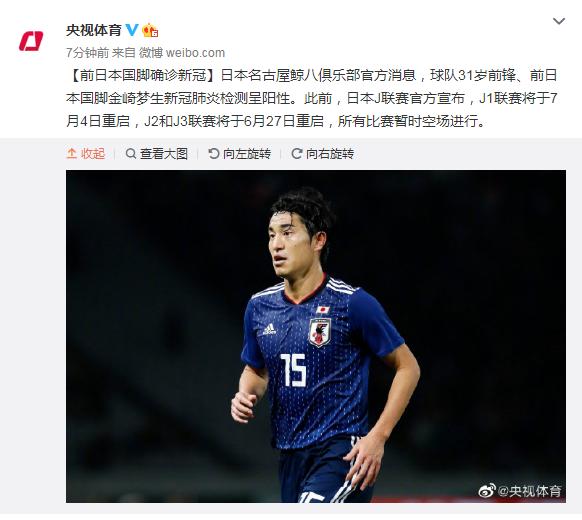Screen dimensions: 582x520
Task: Click the rotate-left arrow icon
Action: point(213,153)
